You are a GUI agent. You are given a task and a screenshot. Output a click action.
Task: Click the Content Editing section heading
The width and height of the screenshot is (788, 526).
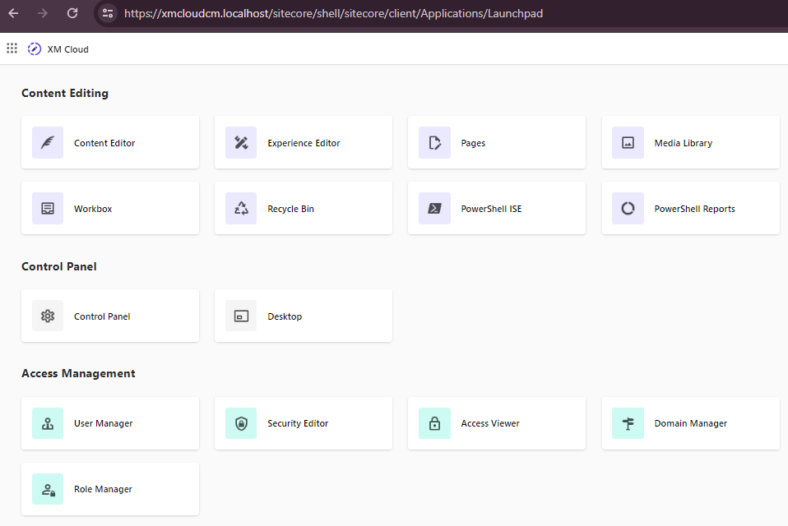[x=65, y=93]
